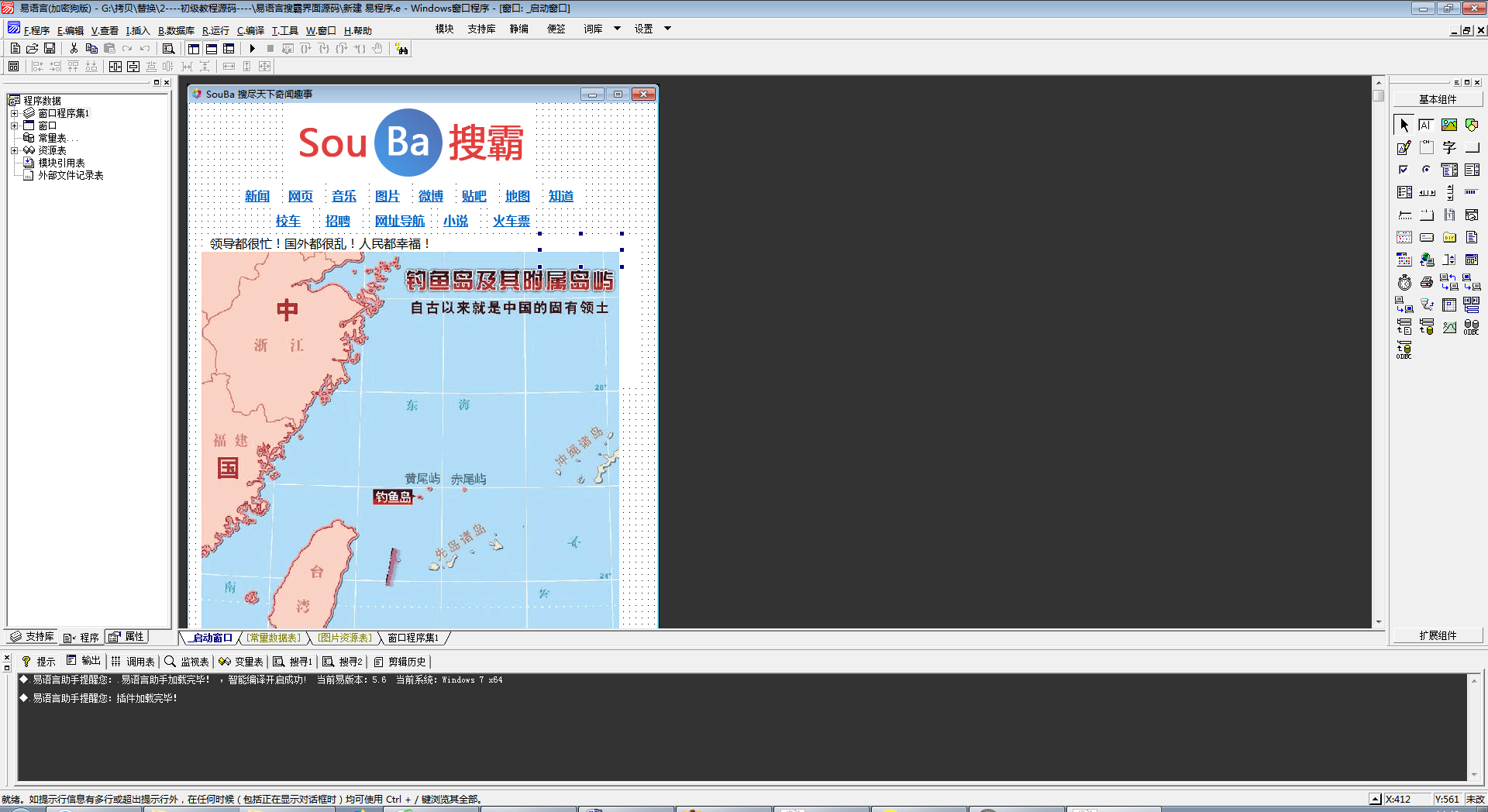Switch to the [常量数据表] tab
The image size is (1488, 812).
(x=274, y=638)
